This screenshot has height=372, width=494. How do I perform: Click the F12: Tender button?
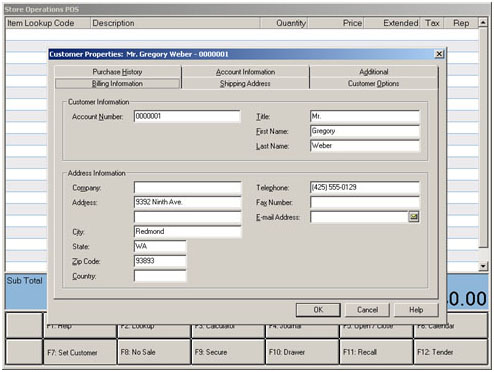click(451, 352)
